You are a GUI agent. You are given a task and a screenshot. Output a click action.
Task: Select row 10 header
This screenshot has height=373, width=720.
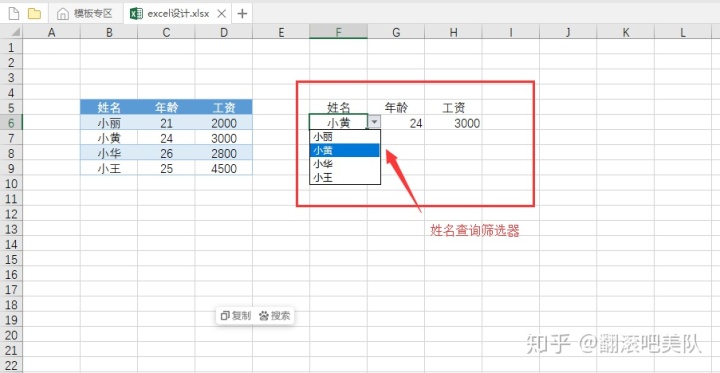coord(11,184)
